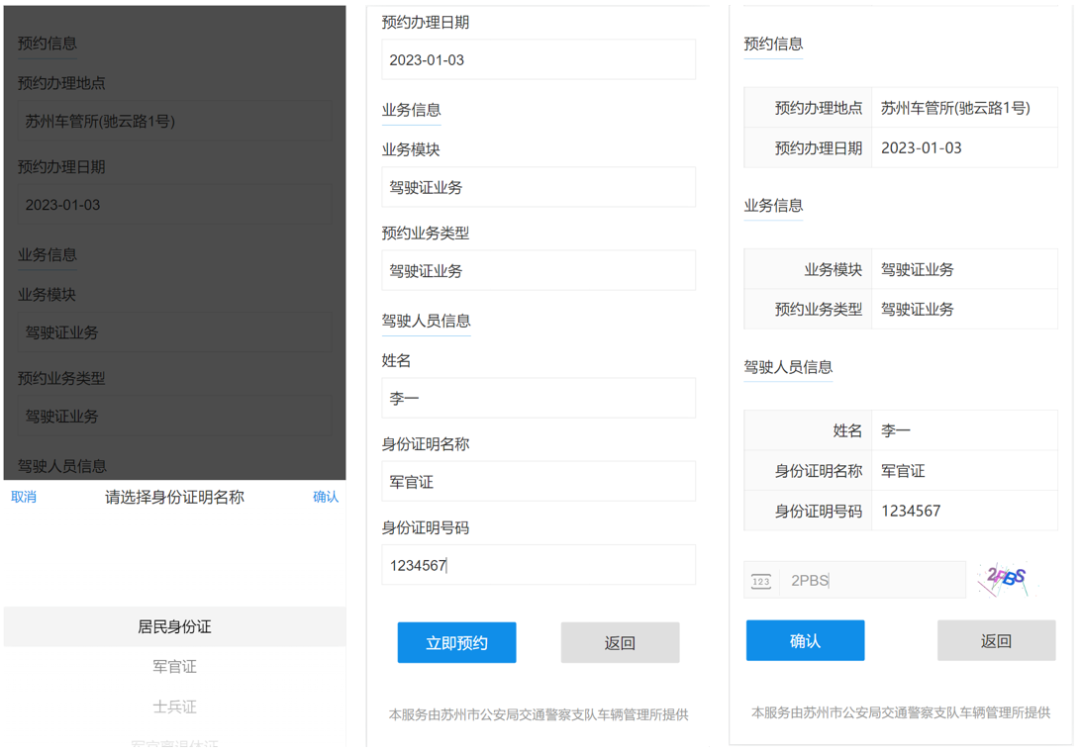Choose 军官证 option in the picker list
The height and width of the screenshot is (753, 1080).
pyautogui.click(x=175, y=667)
